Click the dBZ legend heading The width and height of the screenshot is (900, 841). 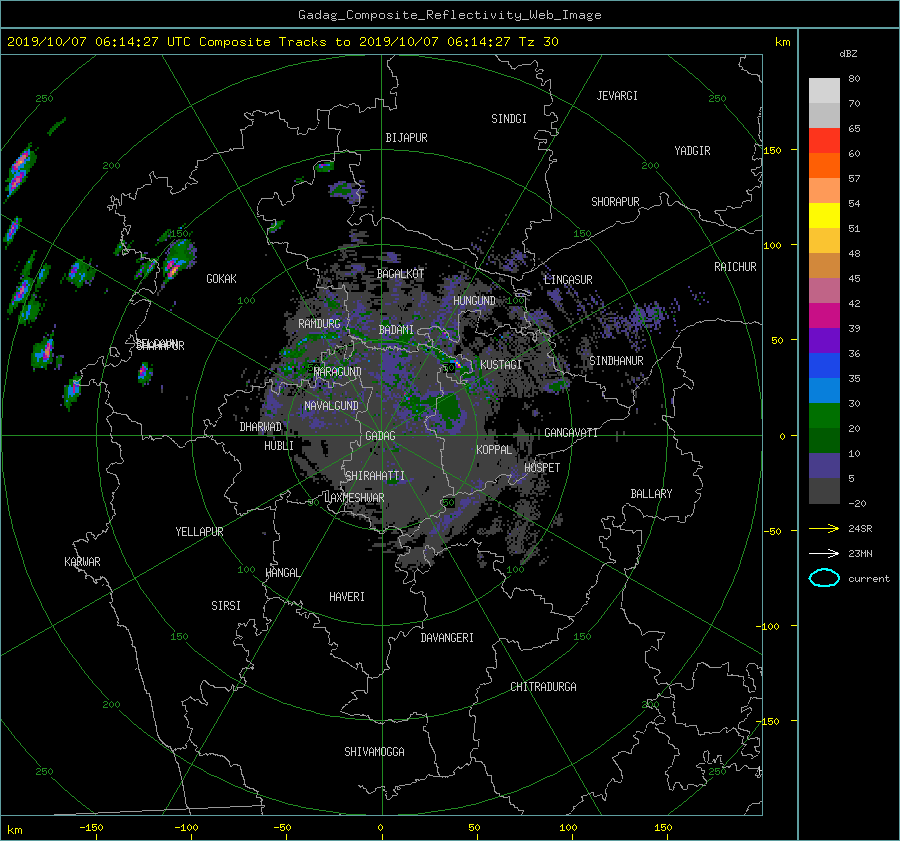(848, 54)
